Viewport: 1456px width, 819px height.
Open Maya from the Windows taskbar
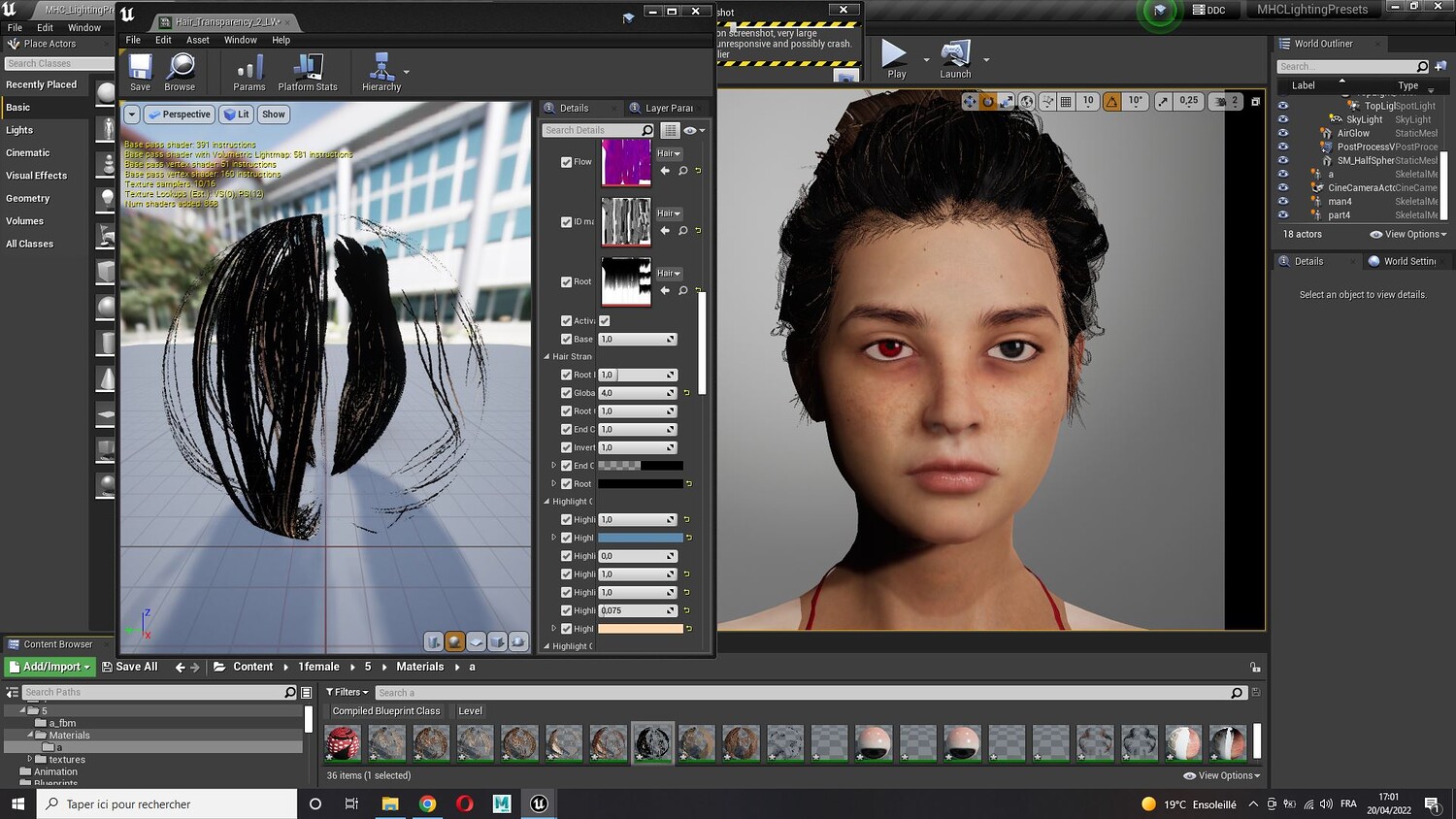pyautogui.click(x=502, y=803)
